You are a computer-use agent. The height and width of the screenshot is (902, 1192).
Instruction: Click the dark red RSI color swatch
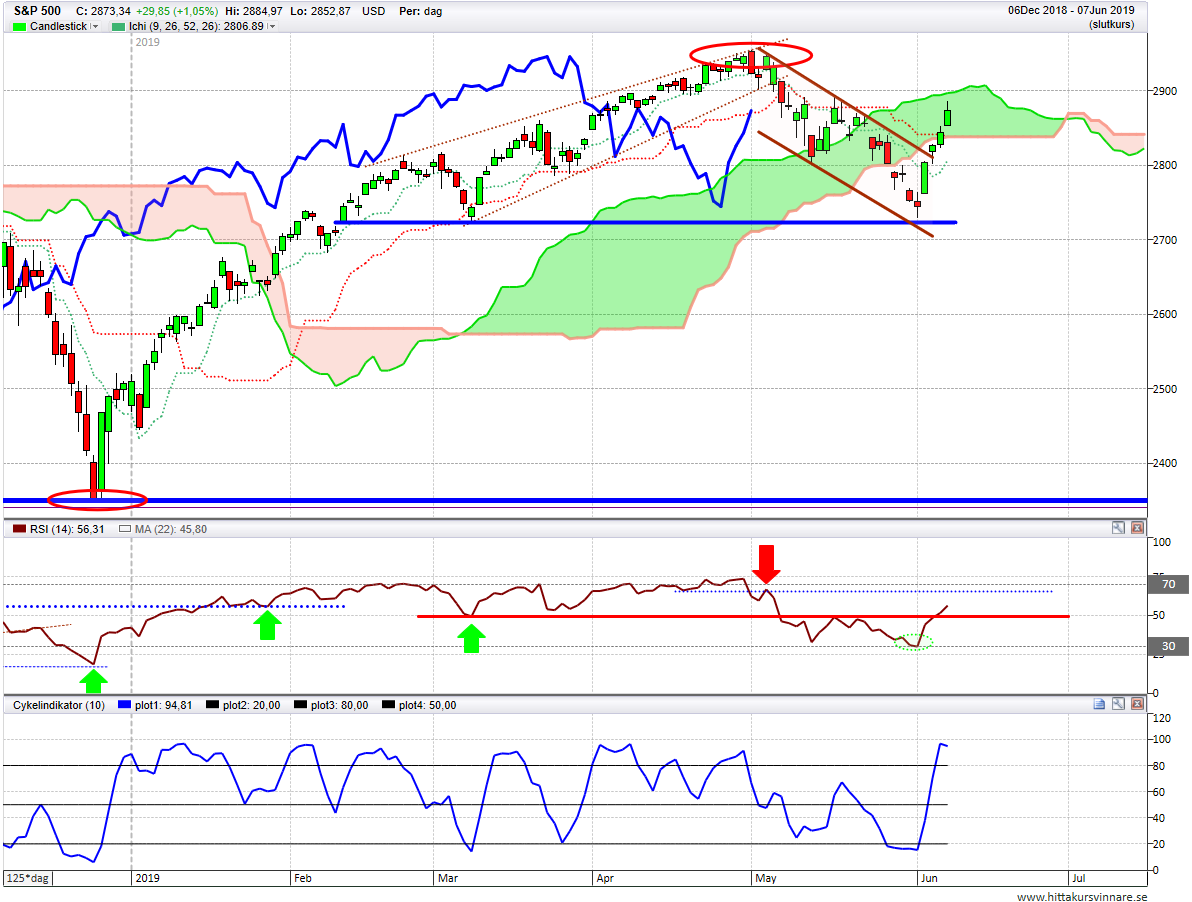coord(20,529)
